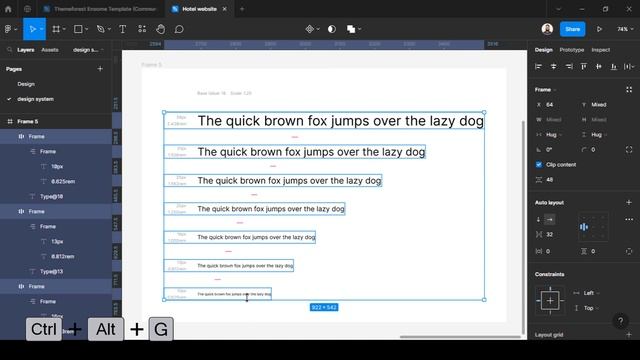Open the Pen tool dropdown arrow

tap(109, 29)
